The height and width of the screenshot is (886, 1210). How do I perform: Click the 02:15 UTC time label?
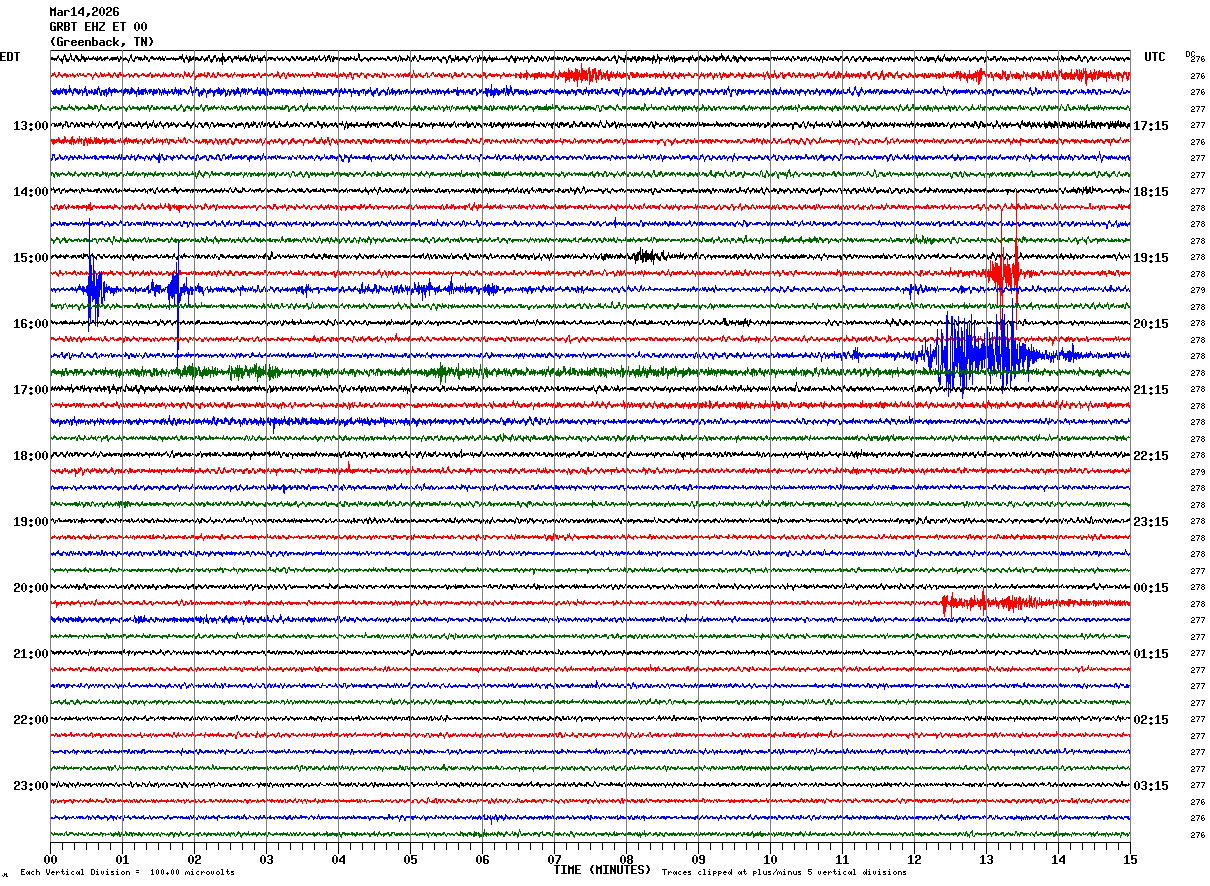point(1151,720)
